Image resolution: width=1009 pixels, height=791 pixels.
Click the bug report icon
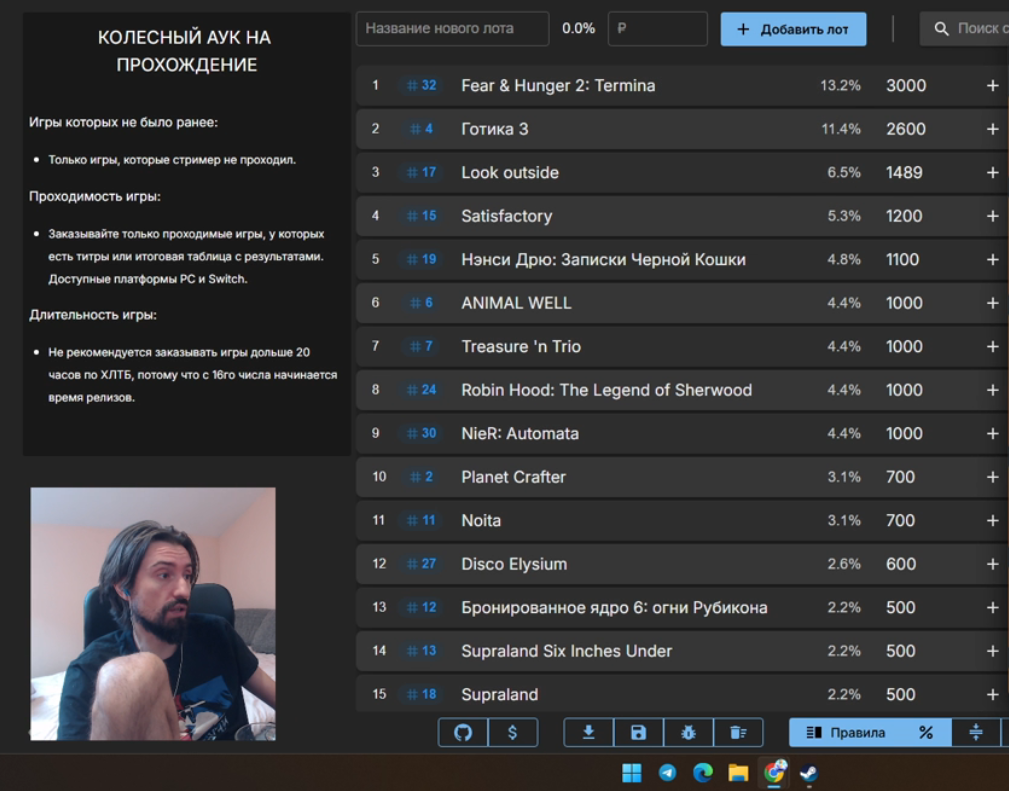(x=688, y=732)
